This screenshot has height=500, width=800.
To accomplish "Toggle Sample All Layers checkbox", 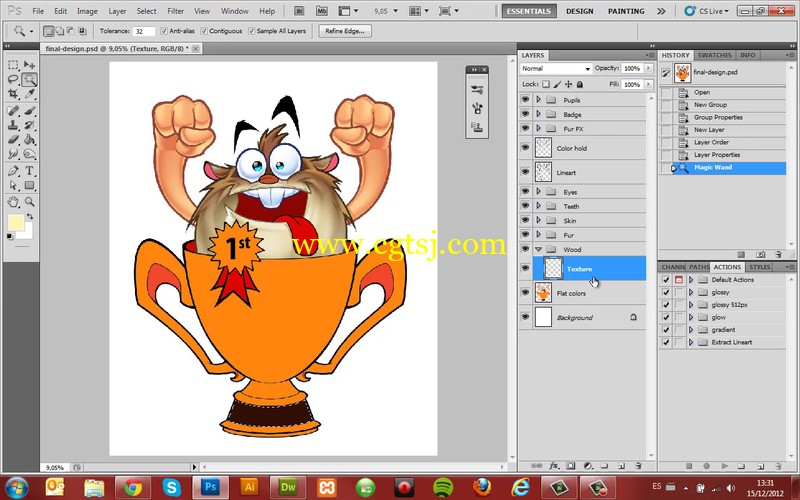I will coord(251,31).
